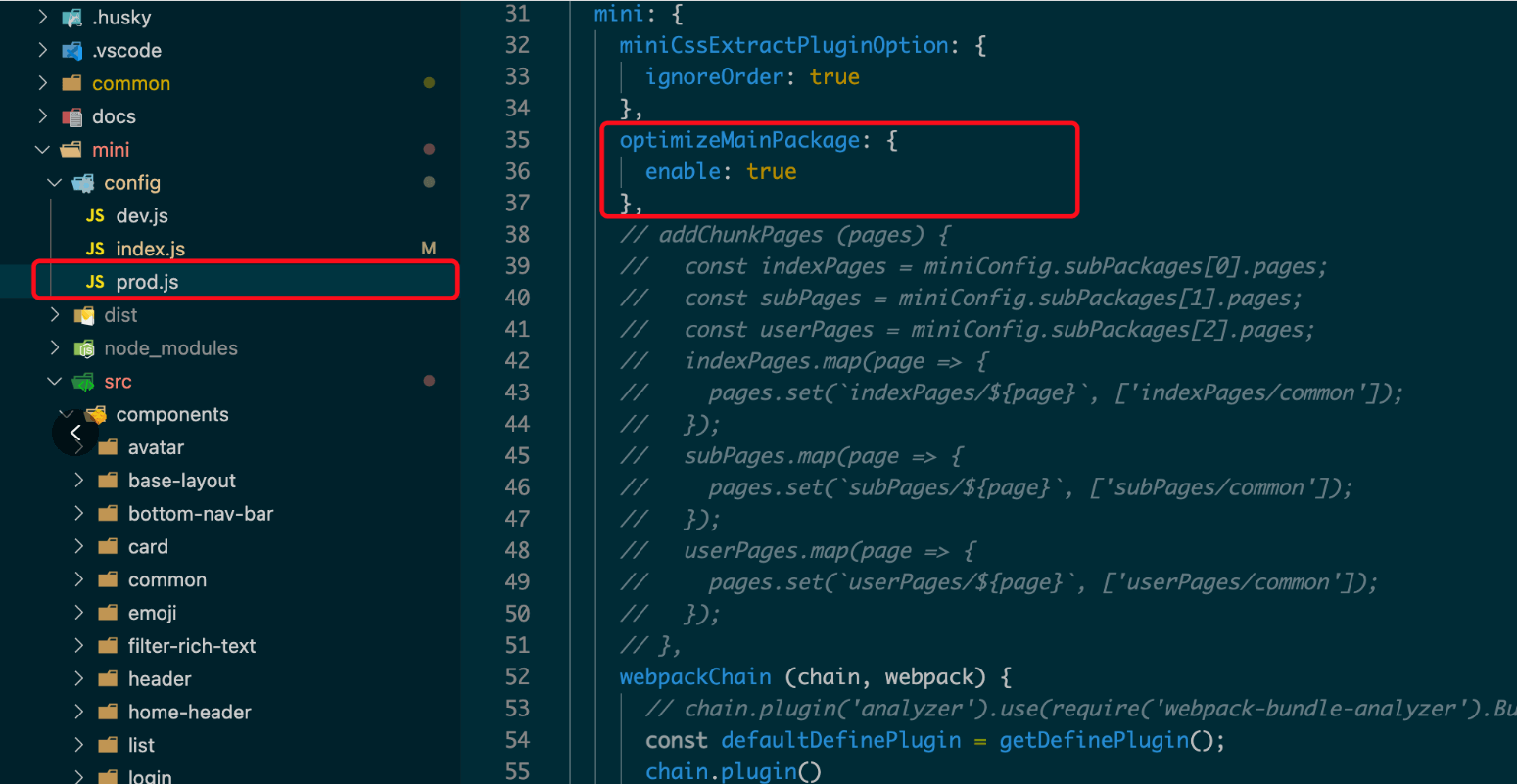This screenshot has height=784, width=1517.
Task: Expand the common folder at top
Action: [42, 83]
